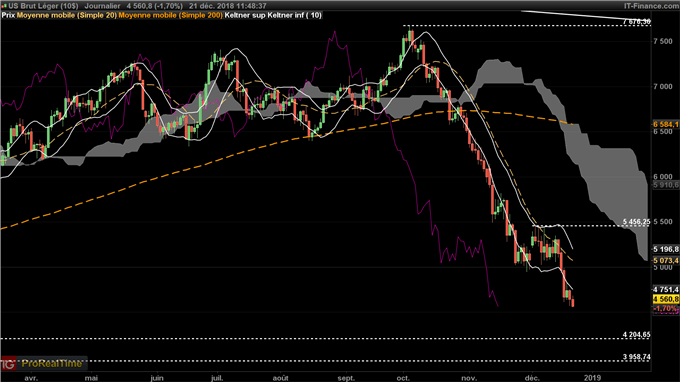Image resolution: width=680 pixels, height=382 pixels.
Task: Click the Prix indicator label
Action: coord(8,15)
